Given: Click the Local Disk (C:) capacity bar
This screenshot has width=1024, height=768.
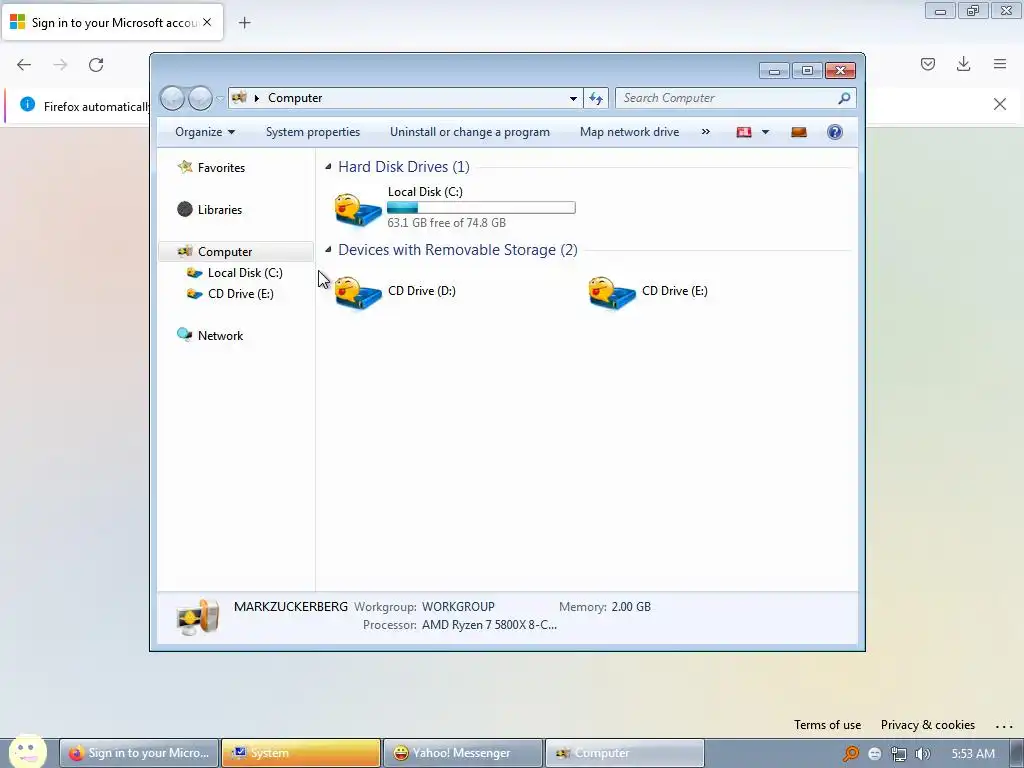Looking at the screenshot, I should (481, 208).
